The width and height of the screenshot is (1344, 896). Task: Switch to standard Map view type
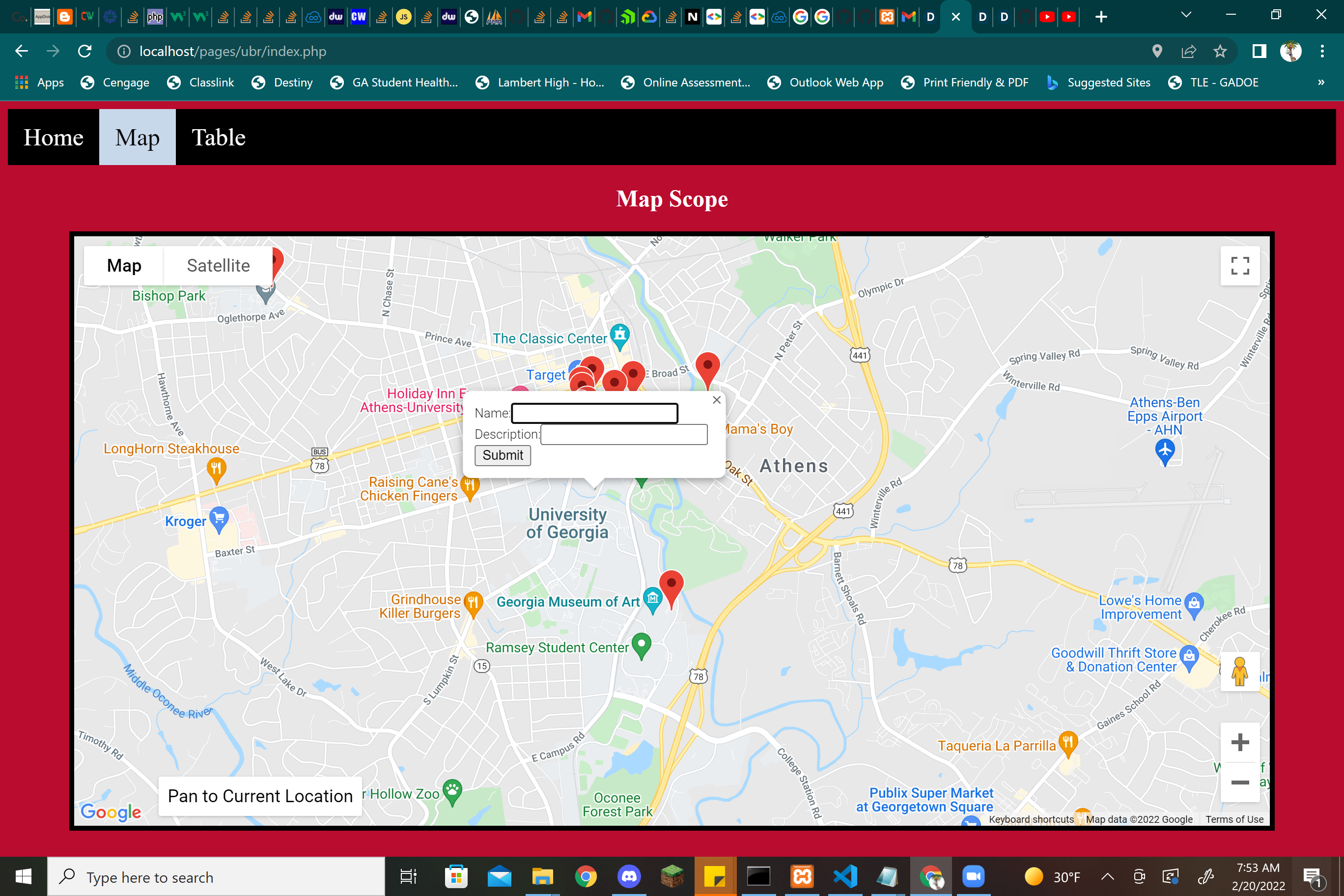tap(124, 266)
